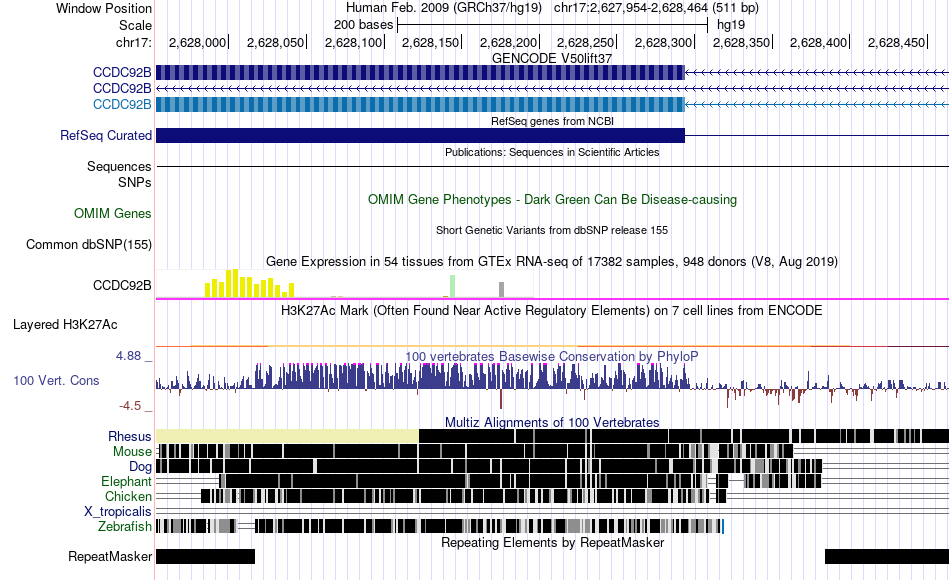Click the CCDC92B GTEx expression label

(122, 285)
